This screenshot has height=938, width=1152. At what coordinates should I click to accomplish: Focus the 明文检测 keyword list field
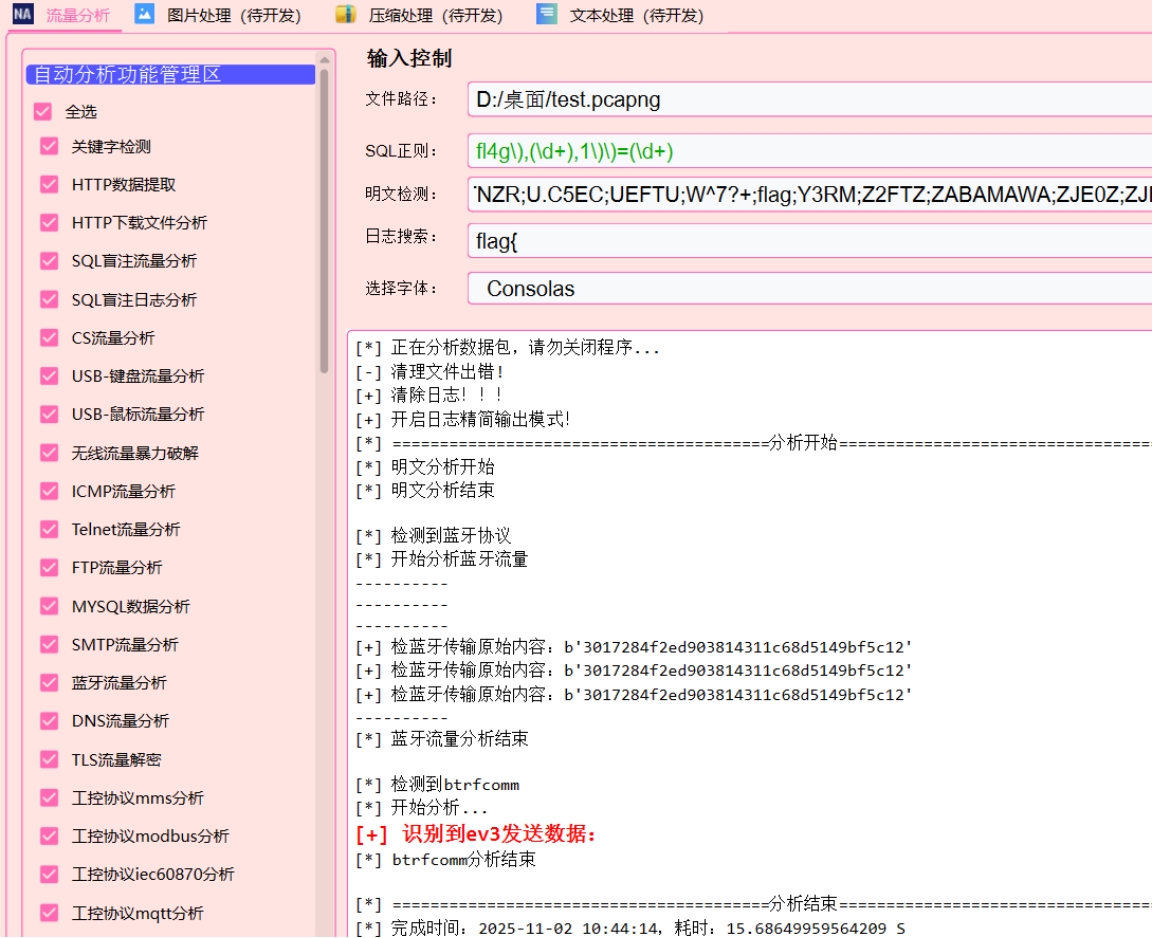[808, 194]
